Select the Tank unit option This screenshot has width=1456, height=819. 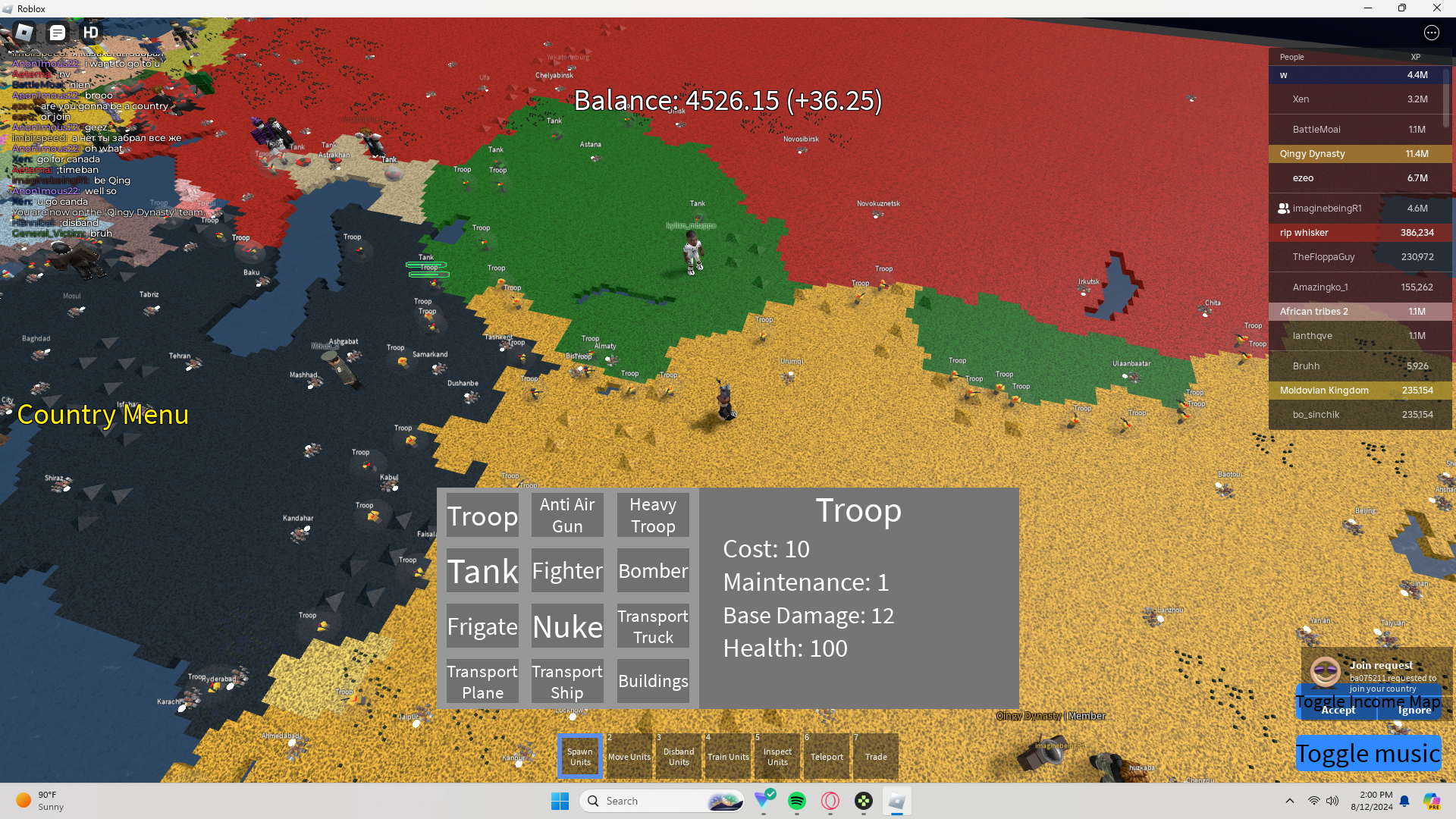[x=482, y=571]
